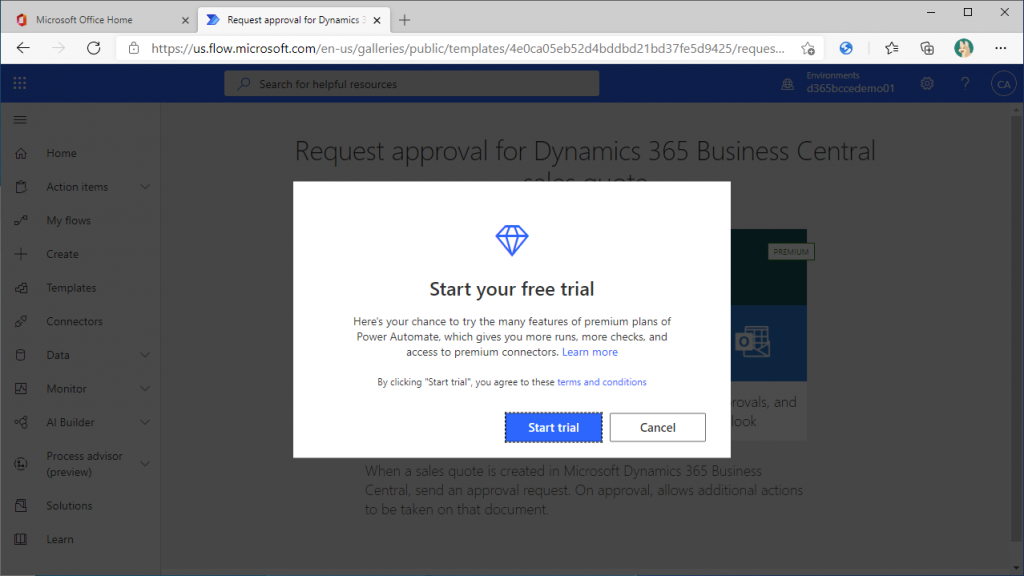Click the Connectors plug icon

(21, 321)
